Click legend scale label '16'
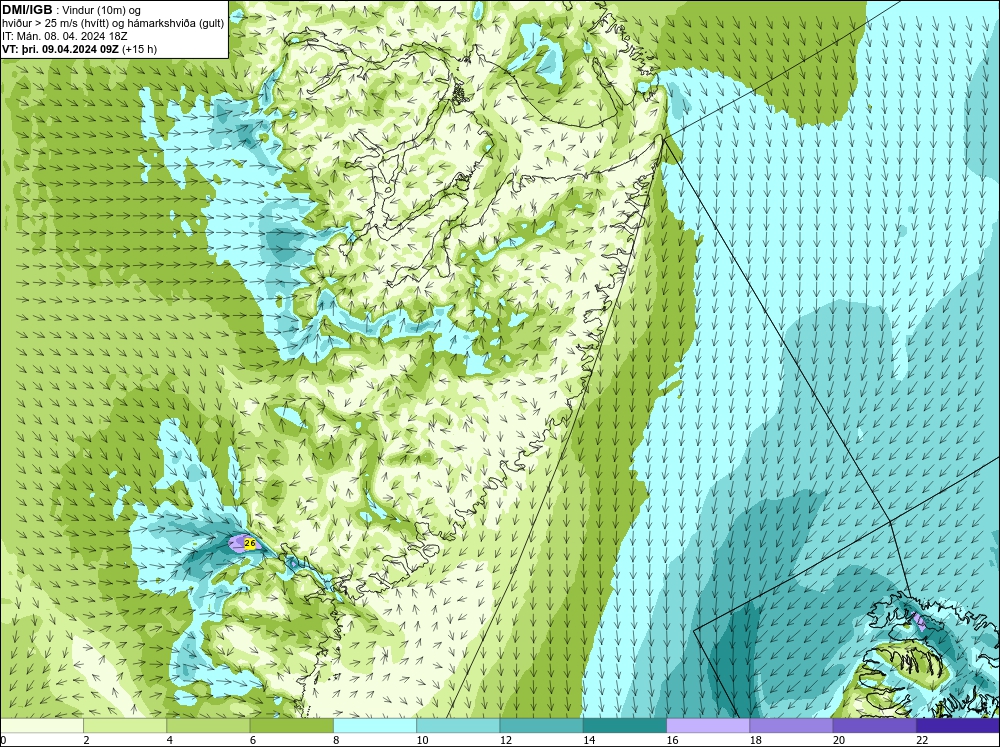The height and width of the screenshot is (747, 1000). pyautogui.click(x=672, y=740)
